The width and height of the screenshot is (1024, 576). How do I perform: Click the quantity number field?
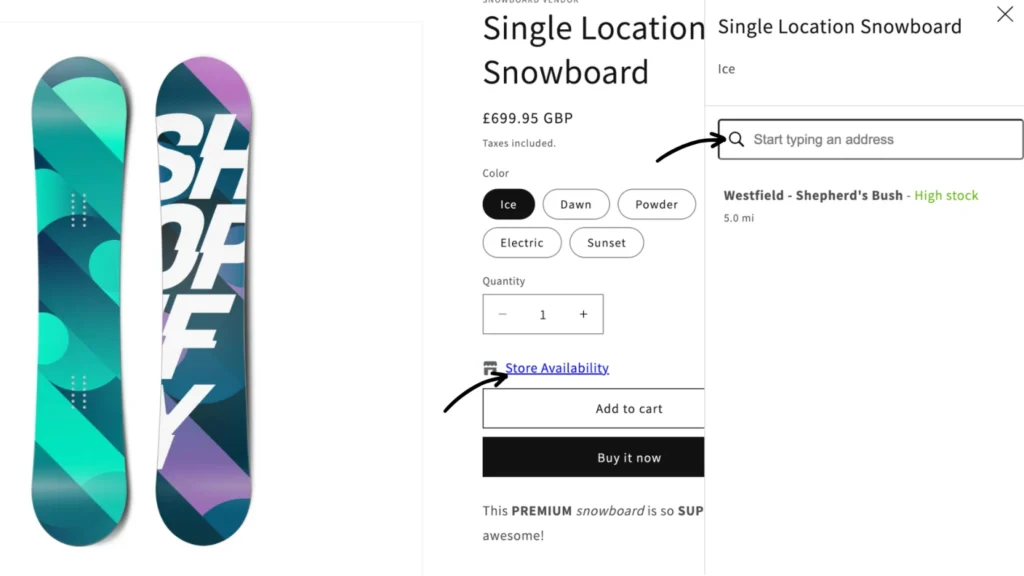coord(543,315)
